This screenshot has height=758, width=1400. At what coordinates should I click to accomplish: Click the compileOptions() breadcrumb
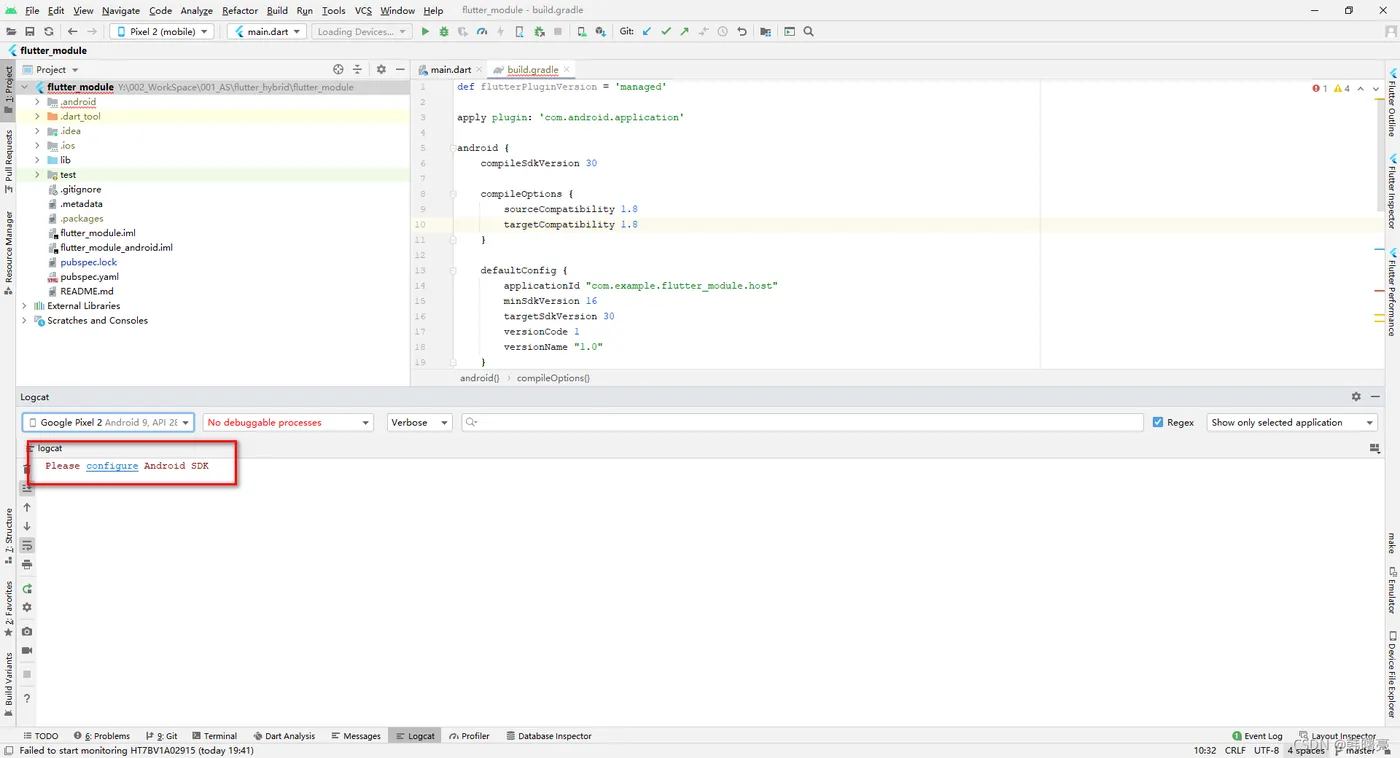coord(553,378)
